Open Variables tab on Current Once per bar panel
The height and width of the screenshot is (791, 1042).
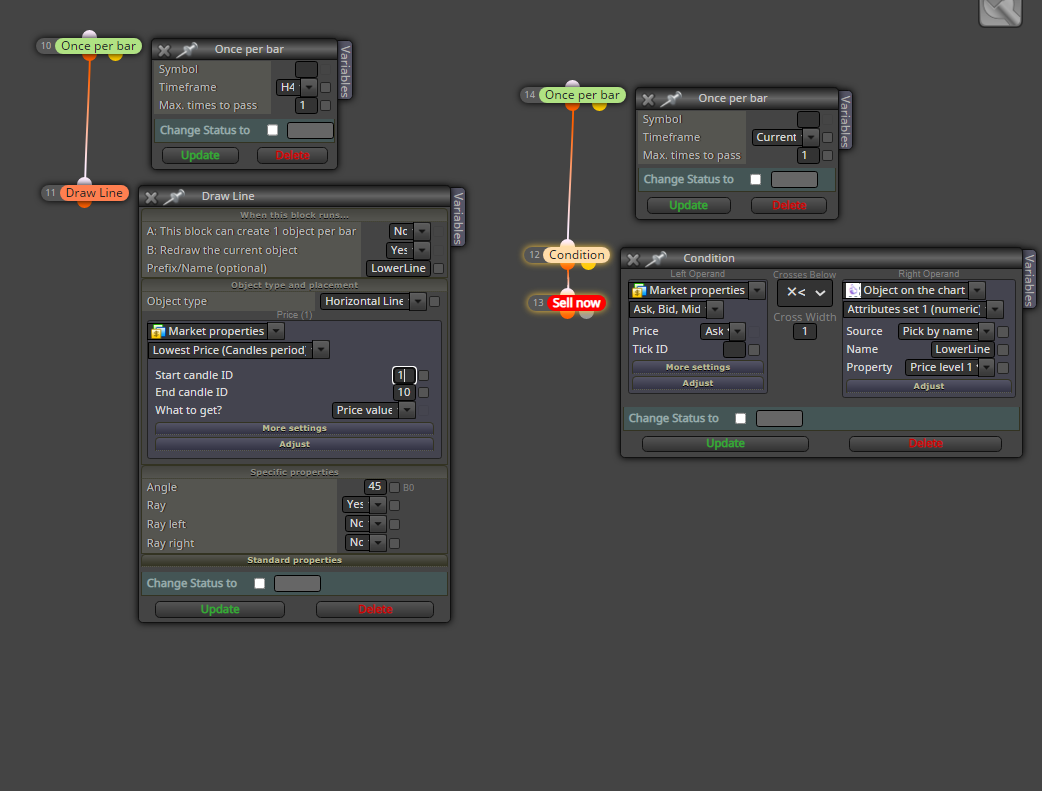pyautogui.click(x=845, y=120)
